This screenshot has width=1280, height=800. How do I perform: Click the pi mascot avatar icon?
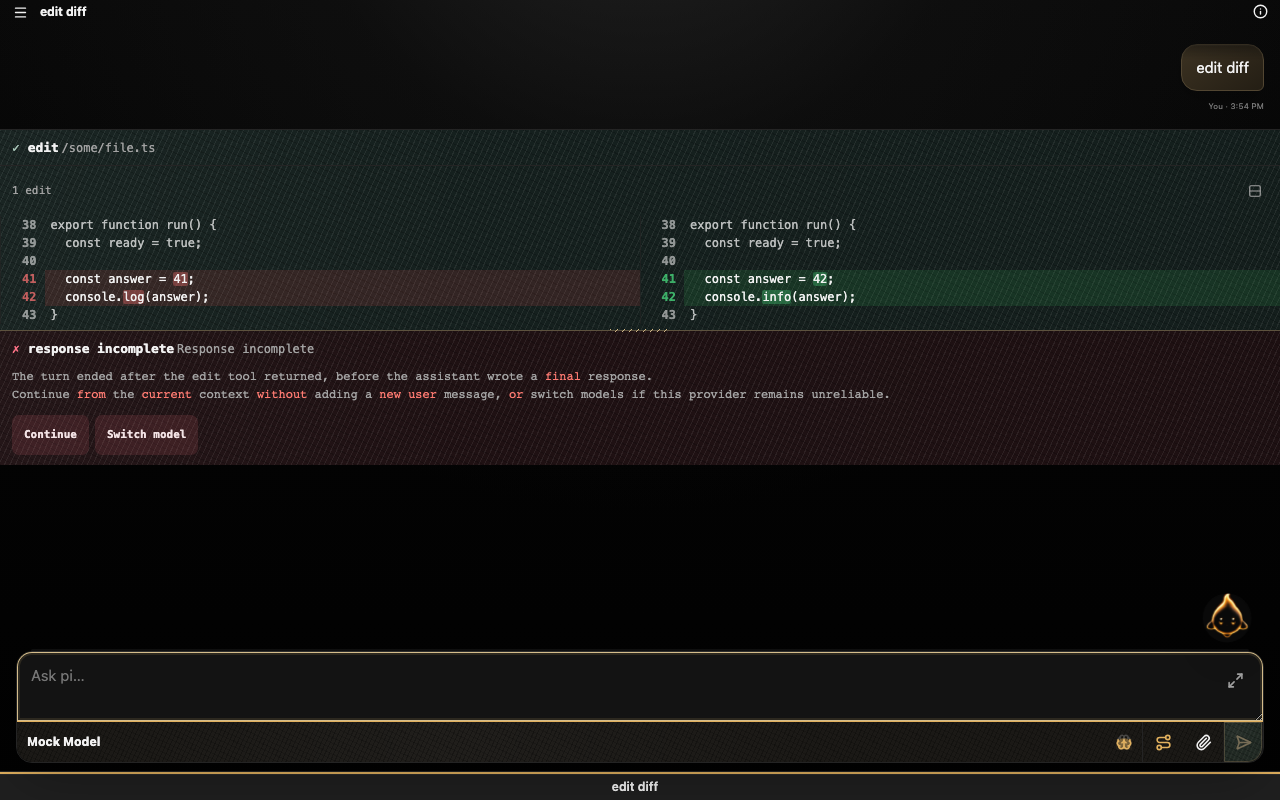click(x=1226, y=616)
